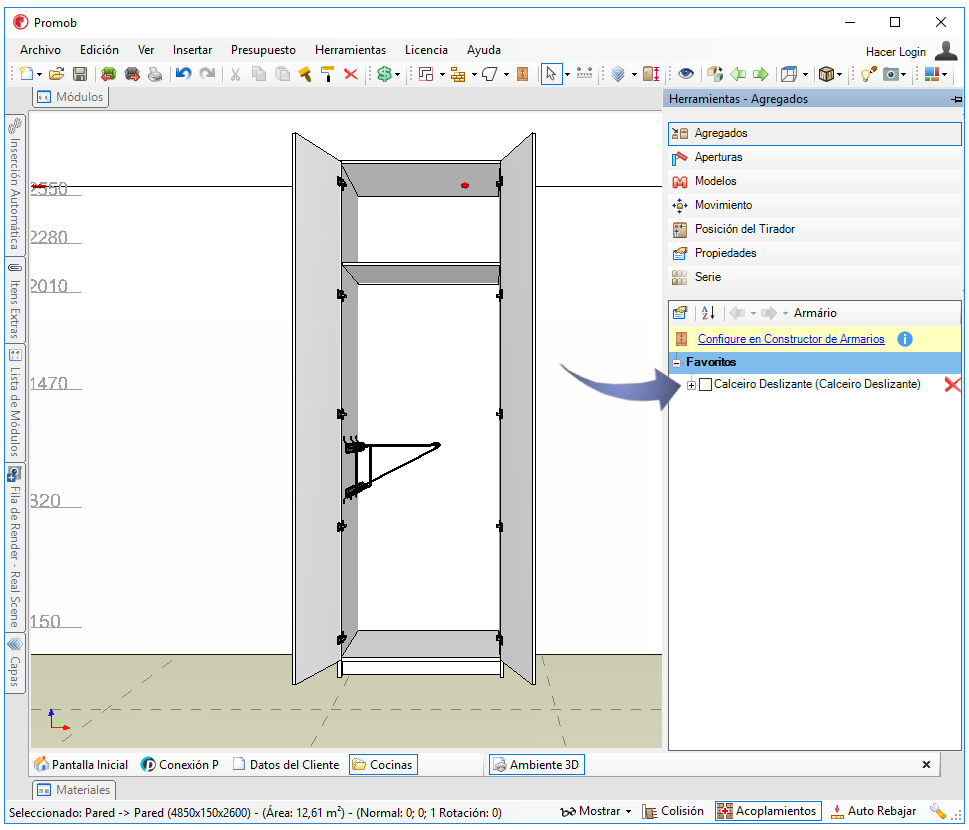Toggle Colisión in the status bar
The width and height of the screenshot is (969, 830).
(x=673, y=811)
